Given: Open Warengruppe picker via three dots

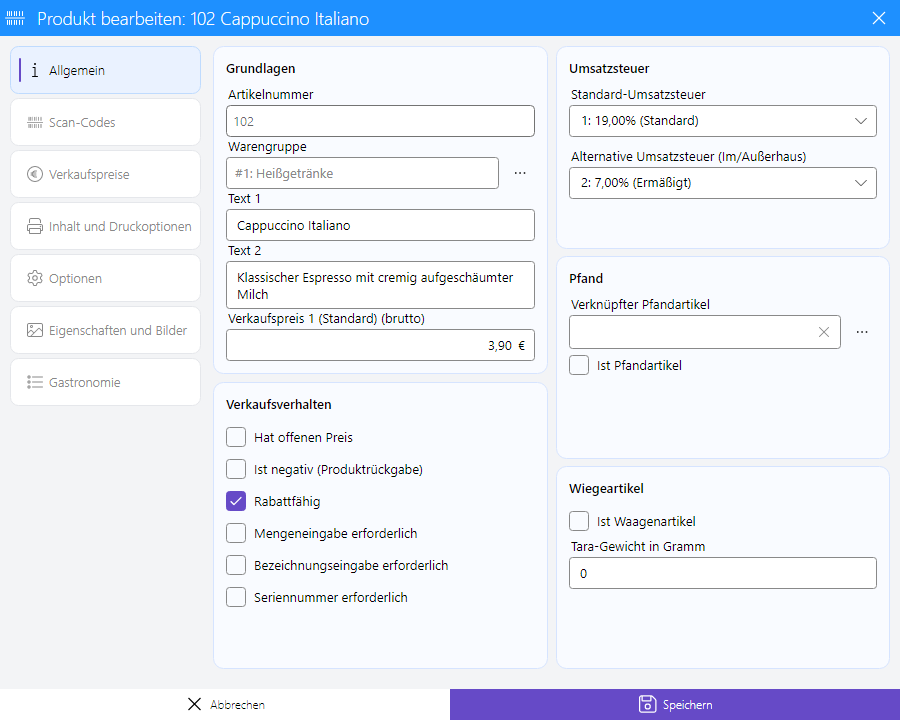Looking at the screenshot, I should pos(520,173).
